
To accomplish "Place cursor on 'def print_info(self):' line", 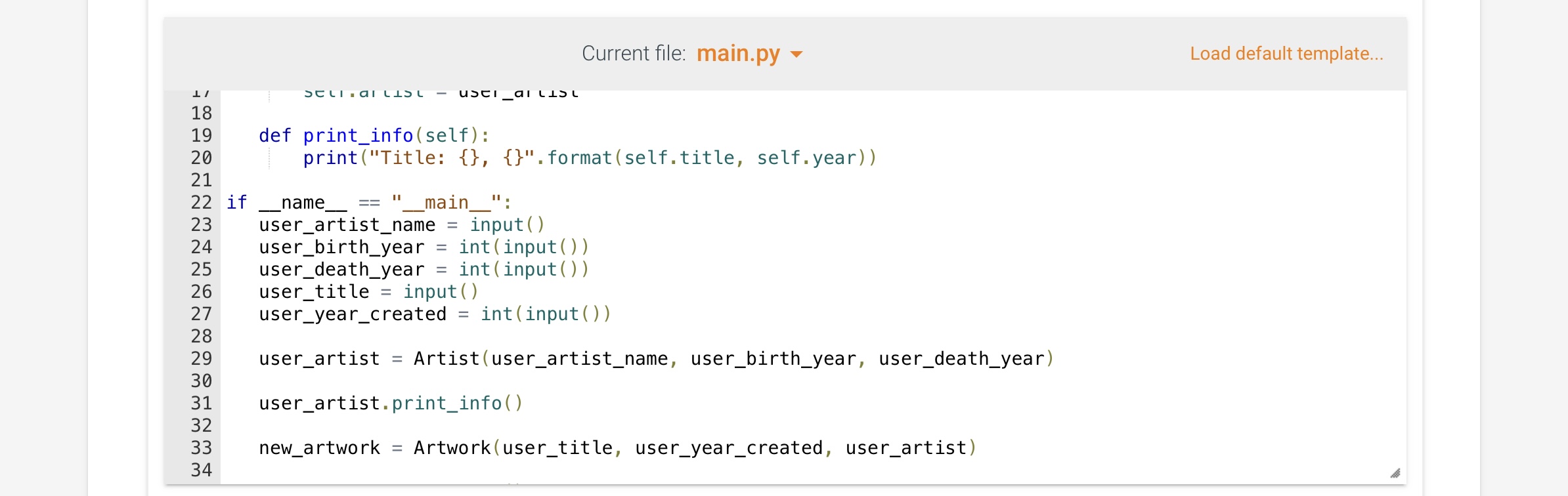I will point(374,135).
